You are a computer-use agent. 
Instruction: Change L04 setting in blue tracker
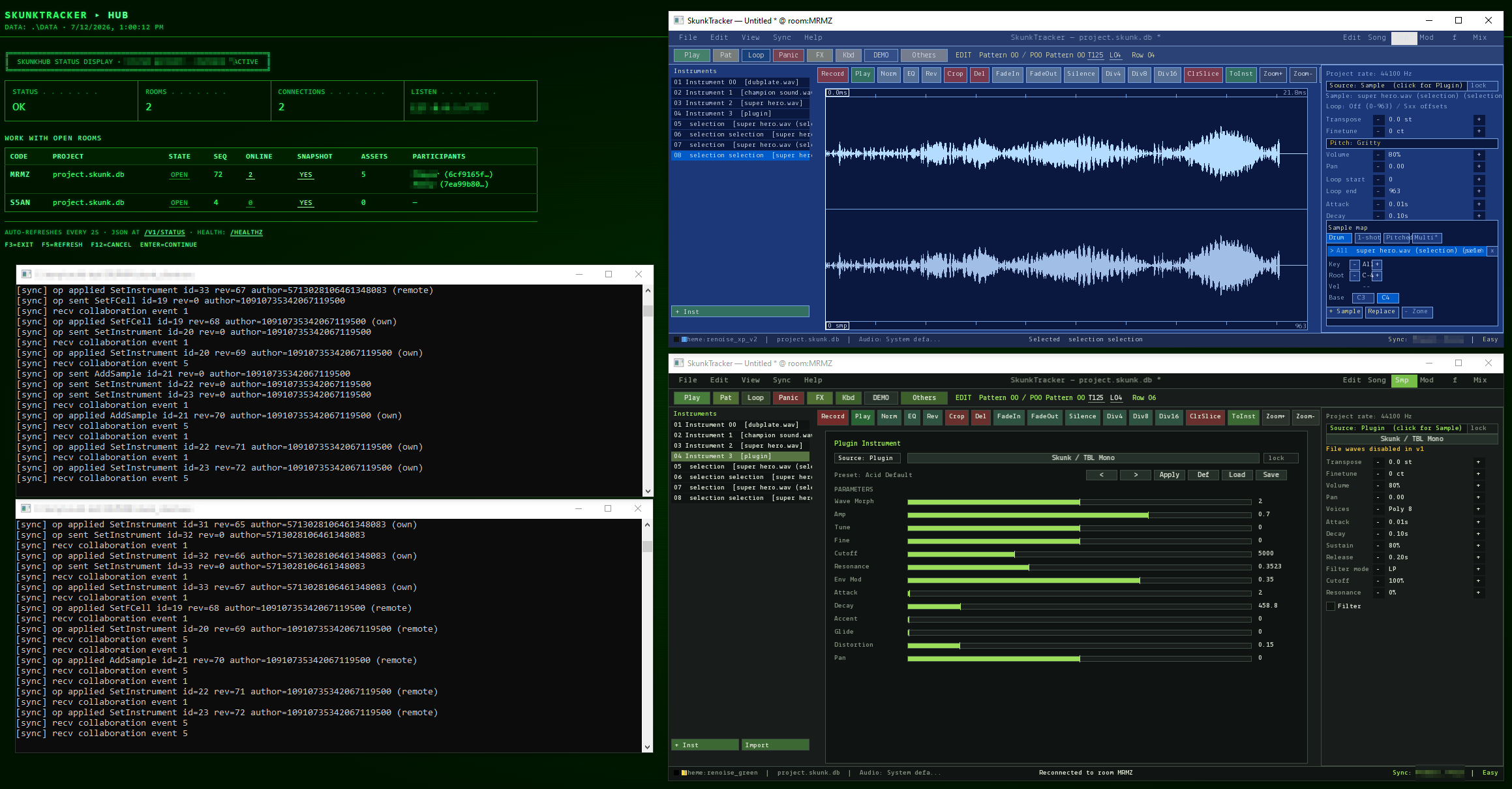[1115, 55]
